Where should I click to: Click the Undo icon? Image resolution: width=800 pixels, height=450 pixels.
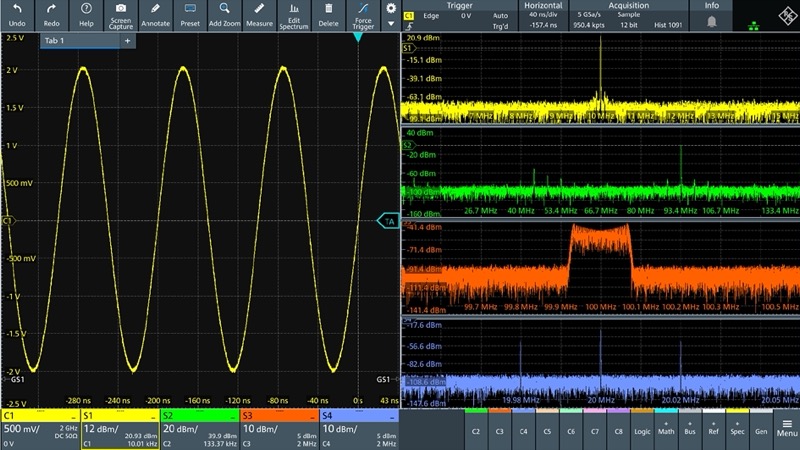click(17, 14)
